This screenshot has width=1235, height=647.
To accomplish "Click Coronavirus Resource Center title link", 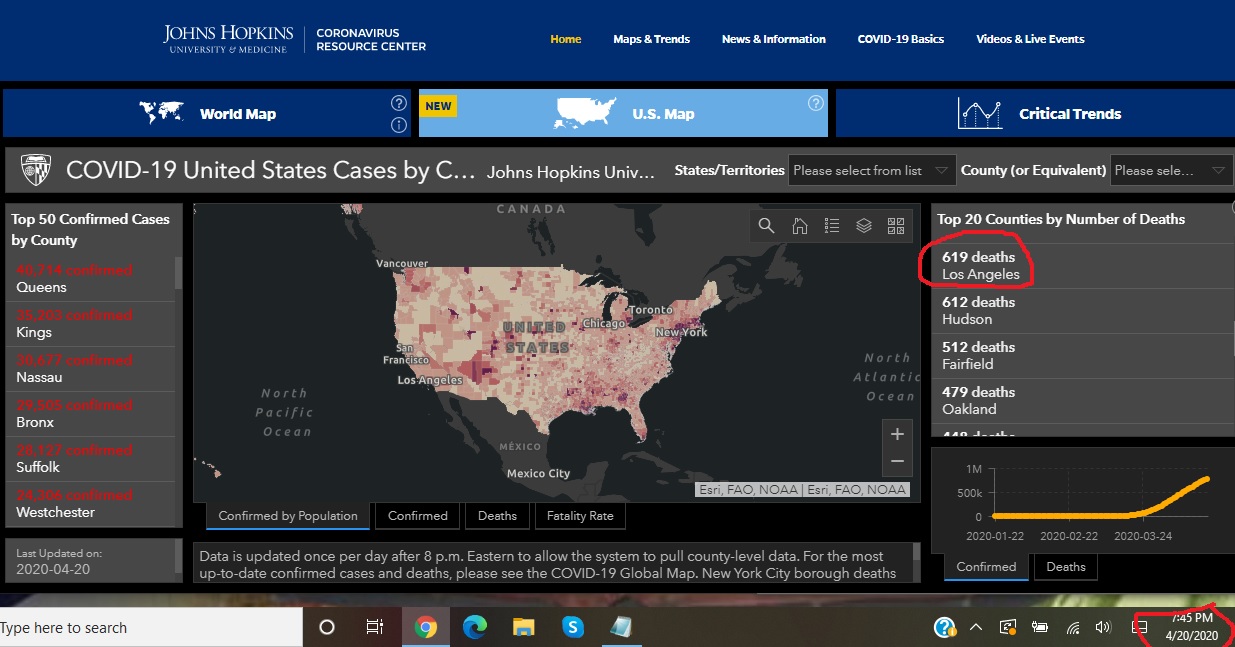I will tap(371, 39).
